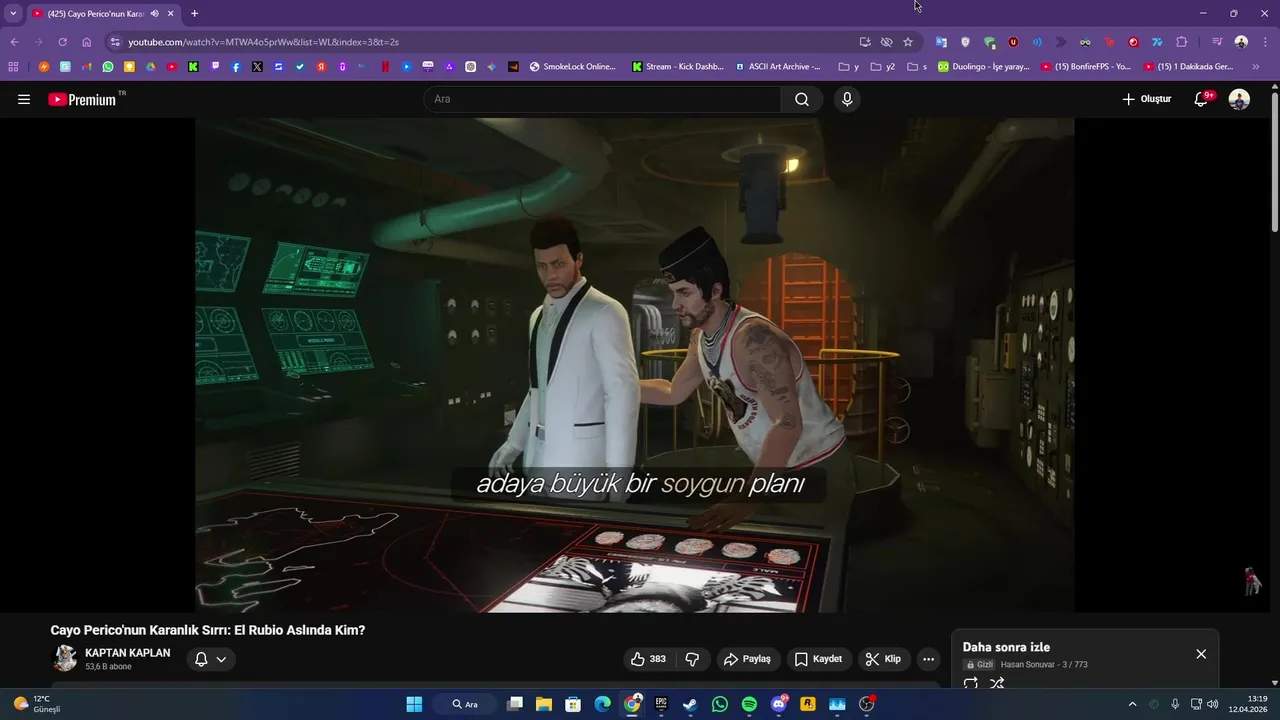Open Stream - Kick Dashboard bookmark
This screenshot has width=1280, height=720.
(678, 67)
